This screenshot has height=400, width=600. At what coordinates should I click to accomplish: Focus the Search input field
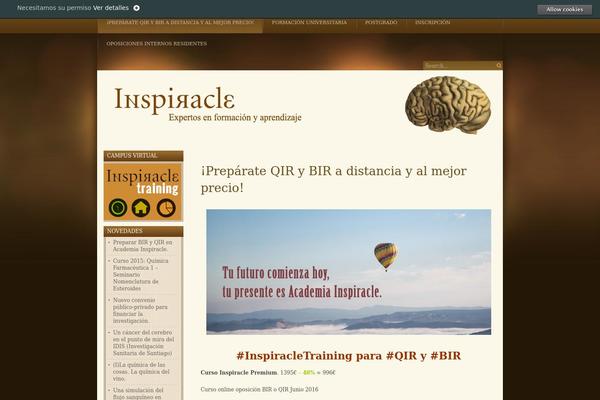459,65
